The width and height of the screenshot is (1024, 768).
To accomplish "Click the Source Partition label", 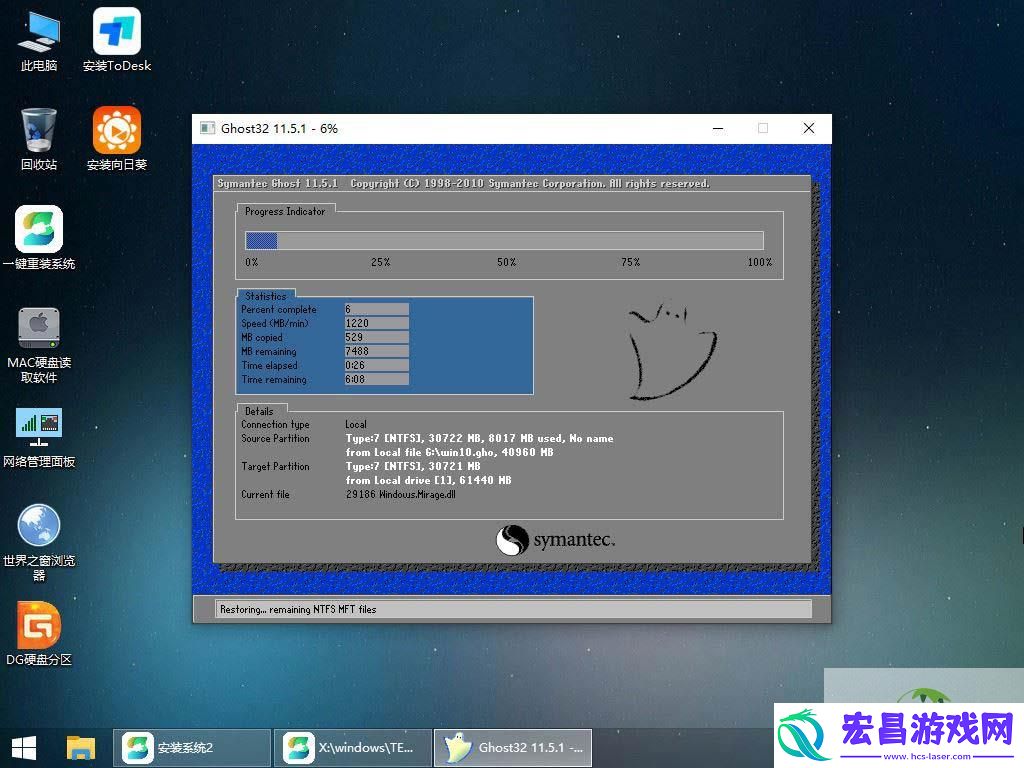I will click(276, 439).
